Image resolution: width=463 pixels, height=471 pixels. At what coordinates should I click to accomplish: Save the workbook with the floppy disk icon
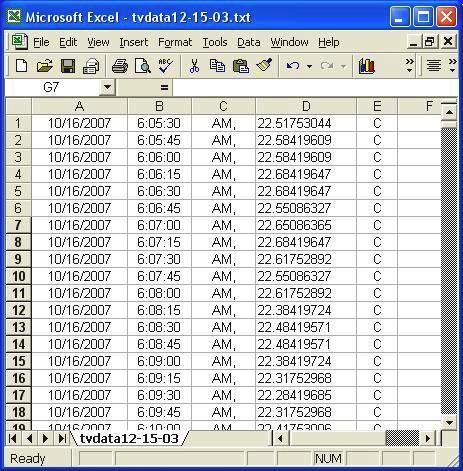(68, 66)
